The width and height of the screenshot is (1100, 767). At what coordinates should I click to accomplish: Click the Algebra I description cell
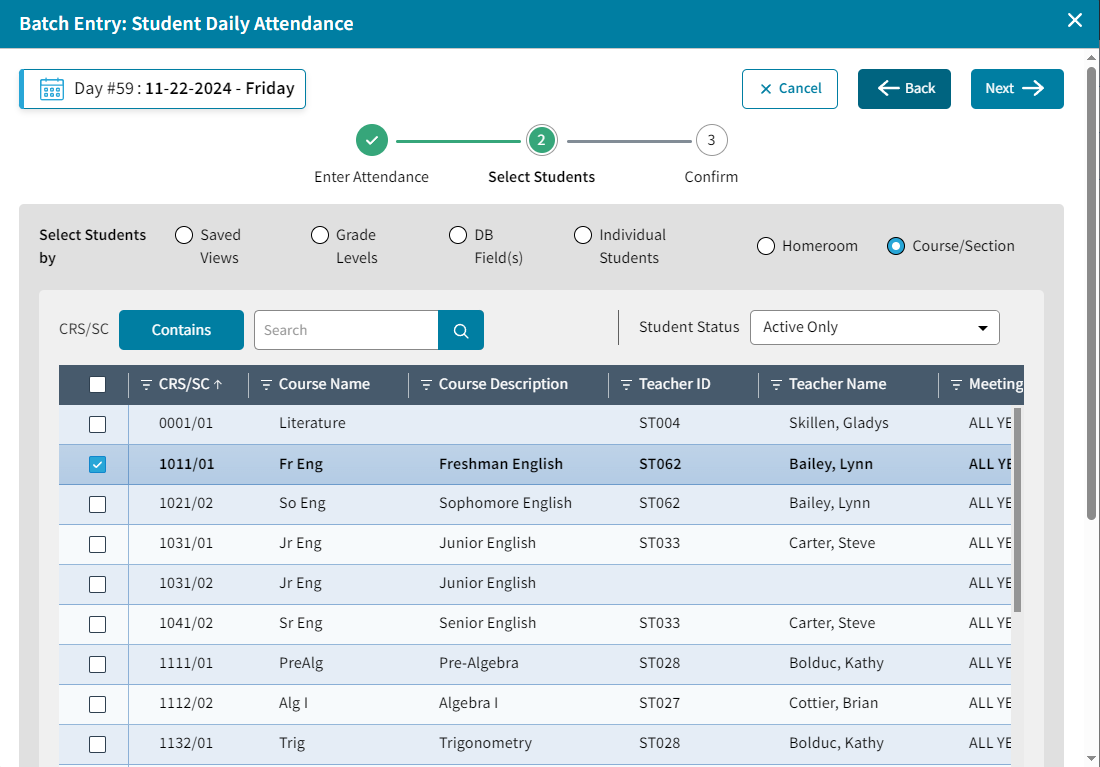469,704
